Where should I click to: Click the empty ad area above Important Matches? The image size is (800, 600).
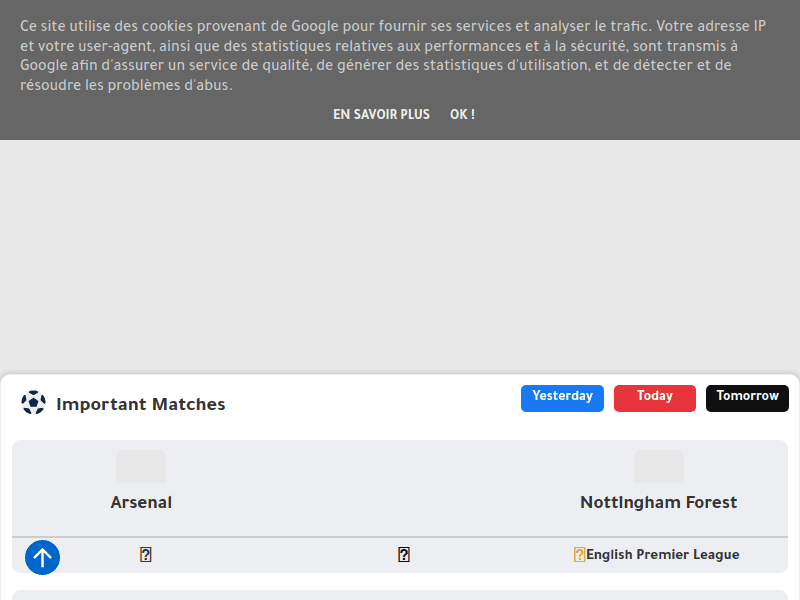400,255
